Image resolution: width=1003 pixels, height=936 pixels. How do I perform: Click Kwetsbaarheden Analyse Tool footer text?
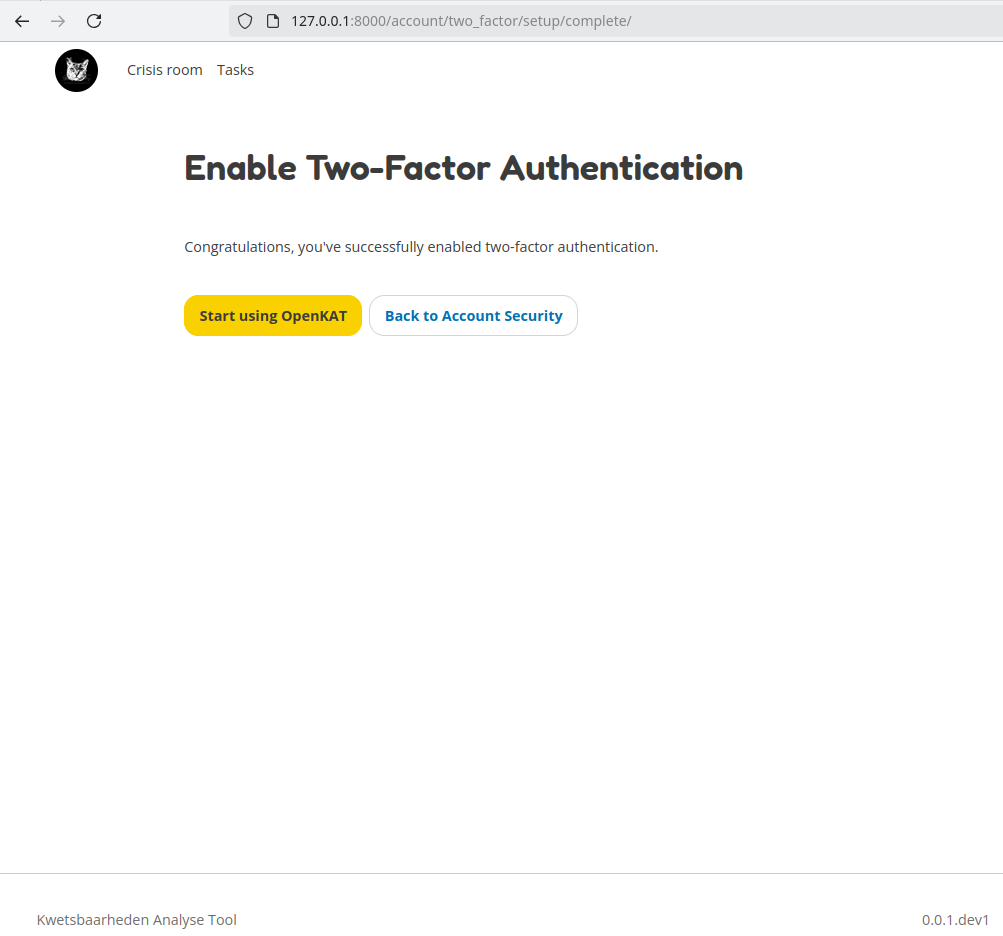[x=137, y=919]
